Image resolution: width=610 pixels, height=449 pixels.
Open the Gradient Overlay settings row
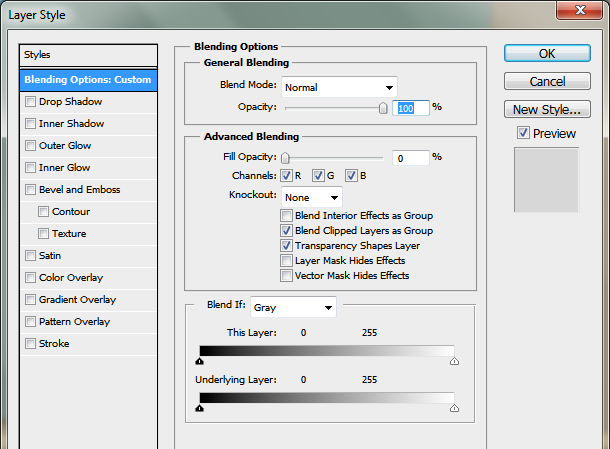pyautogui.click(x=88, y=300)
